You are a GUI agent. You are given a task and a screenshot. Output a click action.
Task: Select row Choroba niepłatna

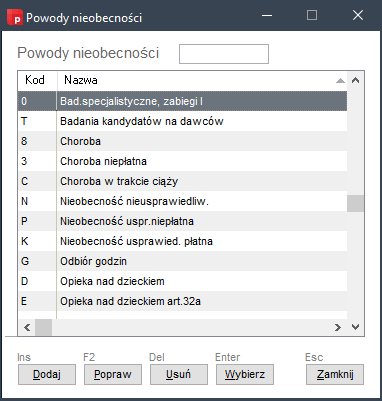point(182,161)
